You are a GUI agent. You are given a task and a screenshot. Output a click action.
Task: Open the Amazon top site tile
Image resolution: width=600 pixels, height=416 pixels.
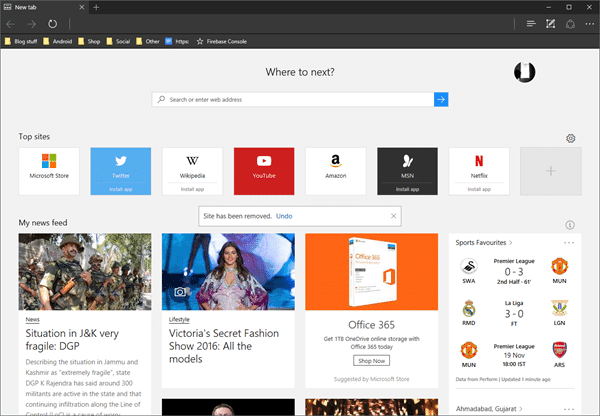click(336, 171)
